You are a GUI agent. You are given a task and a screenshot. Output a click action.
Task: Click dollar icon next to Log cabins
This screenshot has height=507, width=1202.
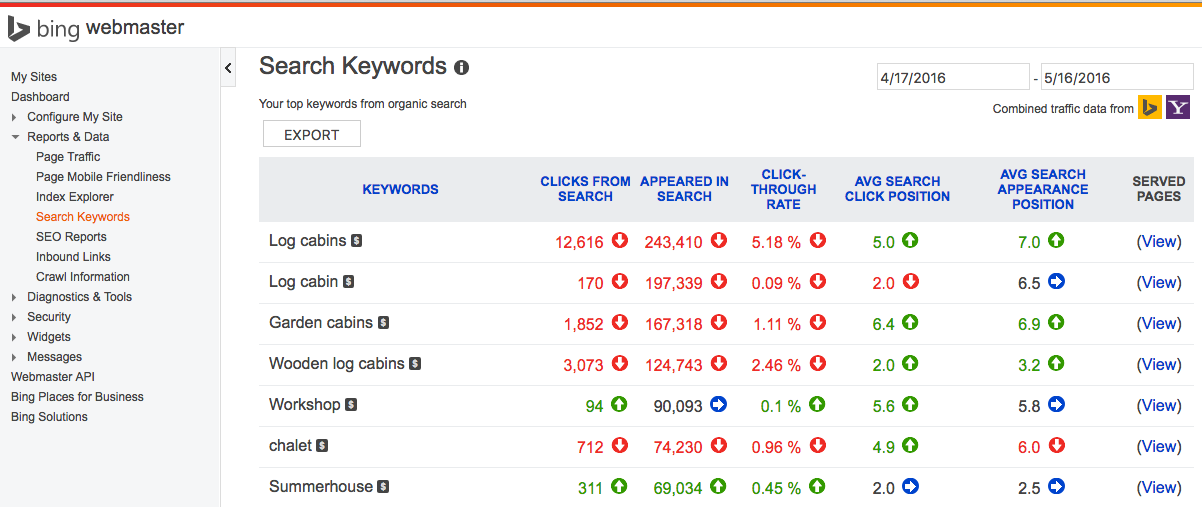point(356,241)
